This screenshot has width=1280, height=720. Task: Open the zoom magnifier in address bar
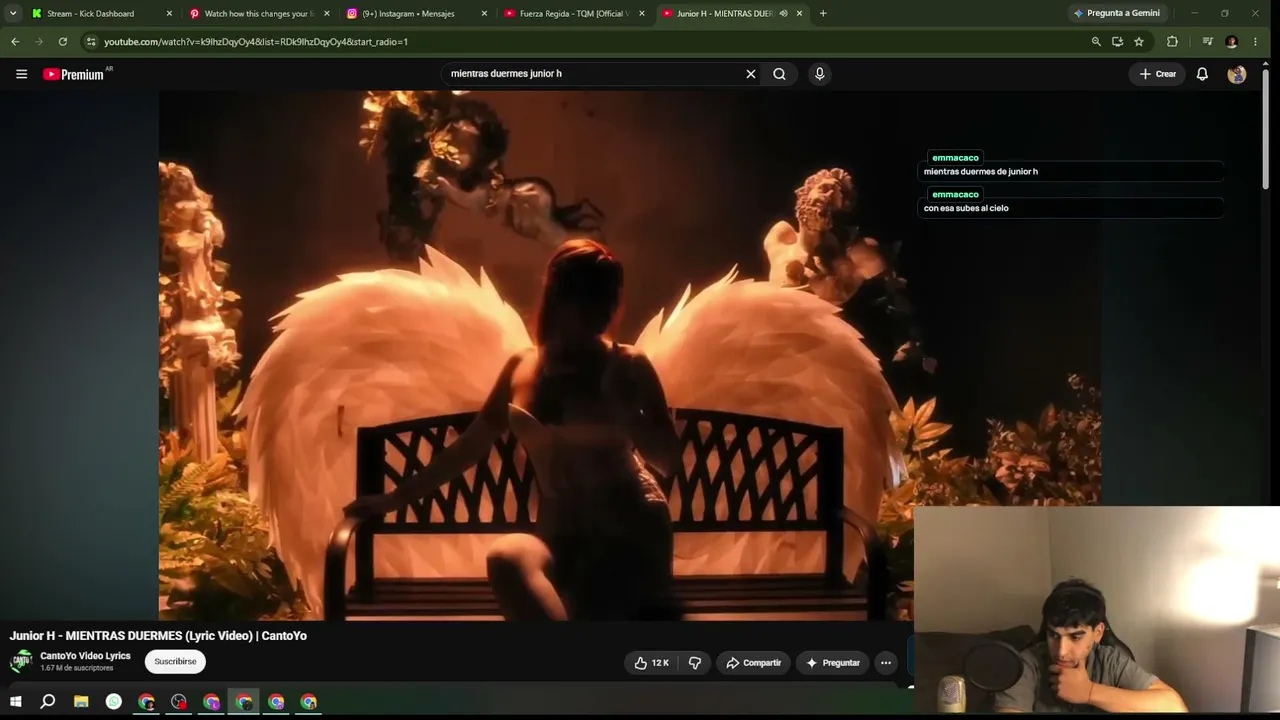coord(1096,42)
